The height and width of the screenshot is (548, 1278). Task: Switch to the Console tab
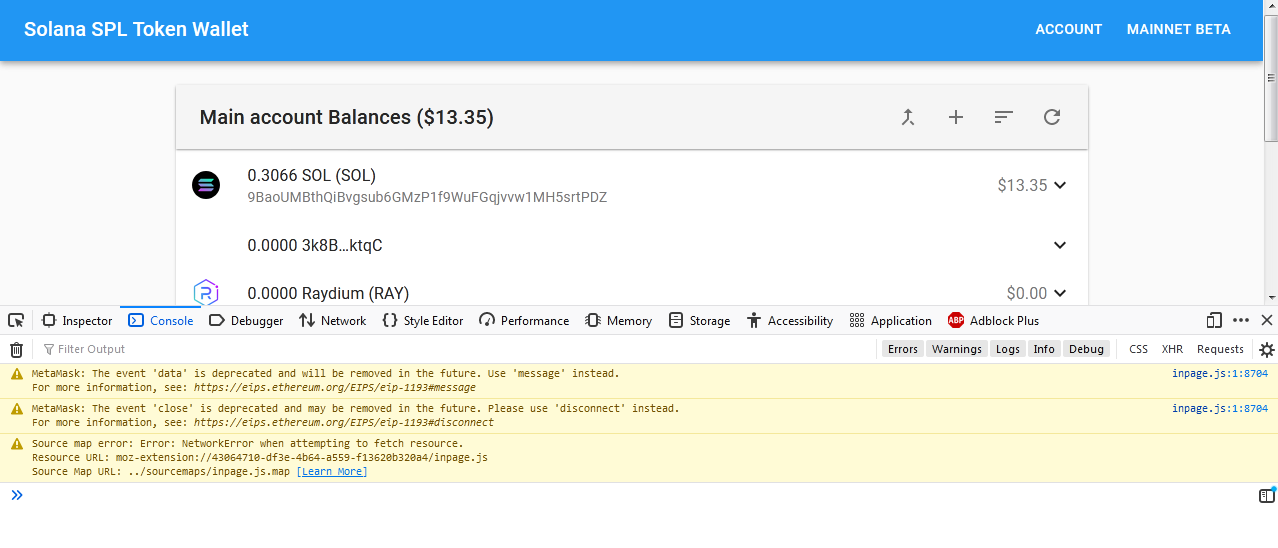pyautogui.click(x=161, y=321)
